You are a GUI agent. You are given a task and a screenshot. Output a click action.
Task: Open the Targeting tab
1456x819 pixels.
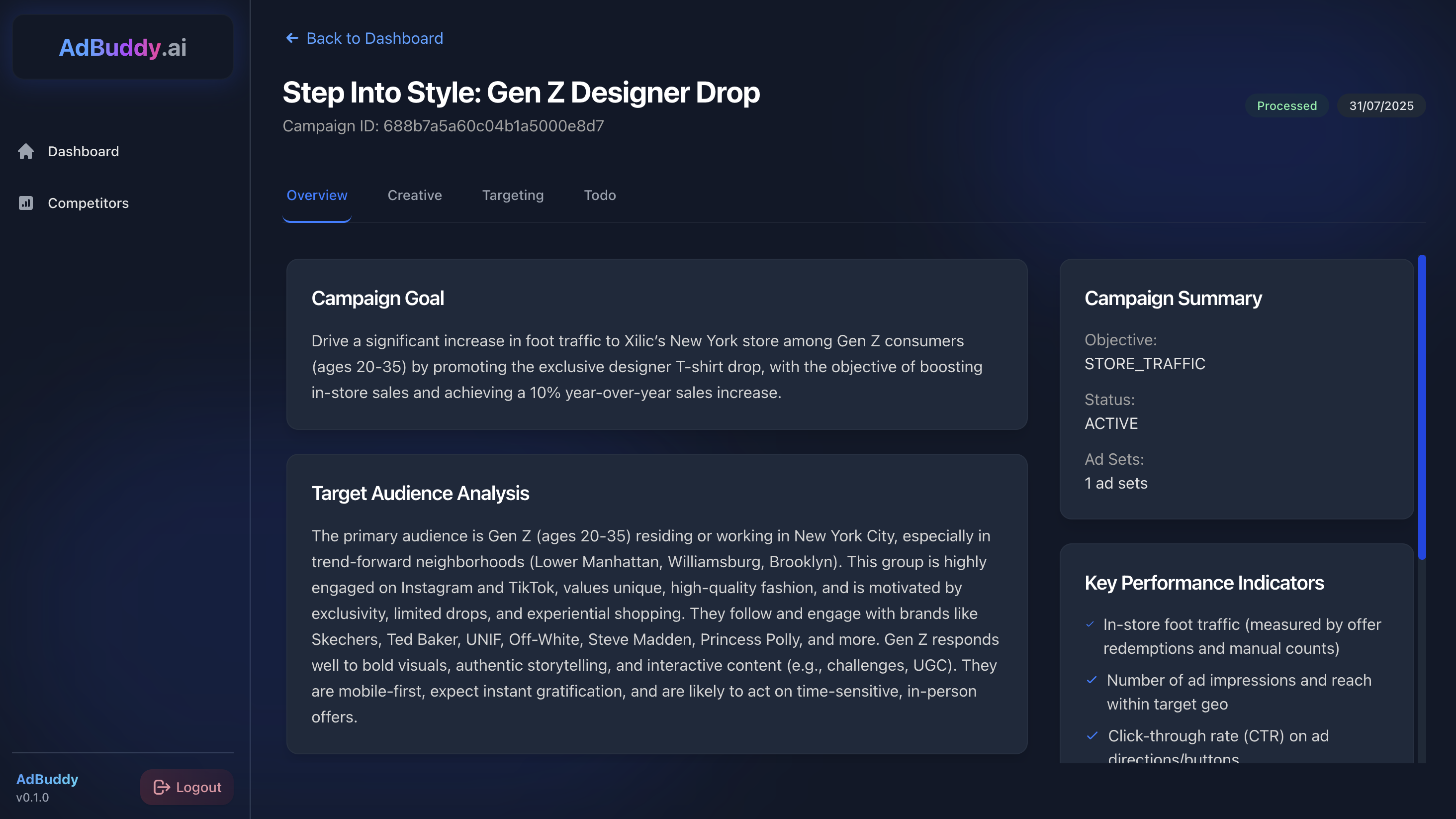coord(513,195)
